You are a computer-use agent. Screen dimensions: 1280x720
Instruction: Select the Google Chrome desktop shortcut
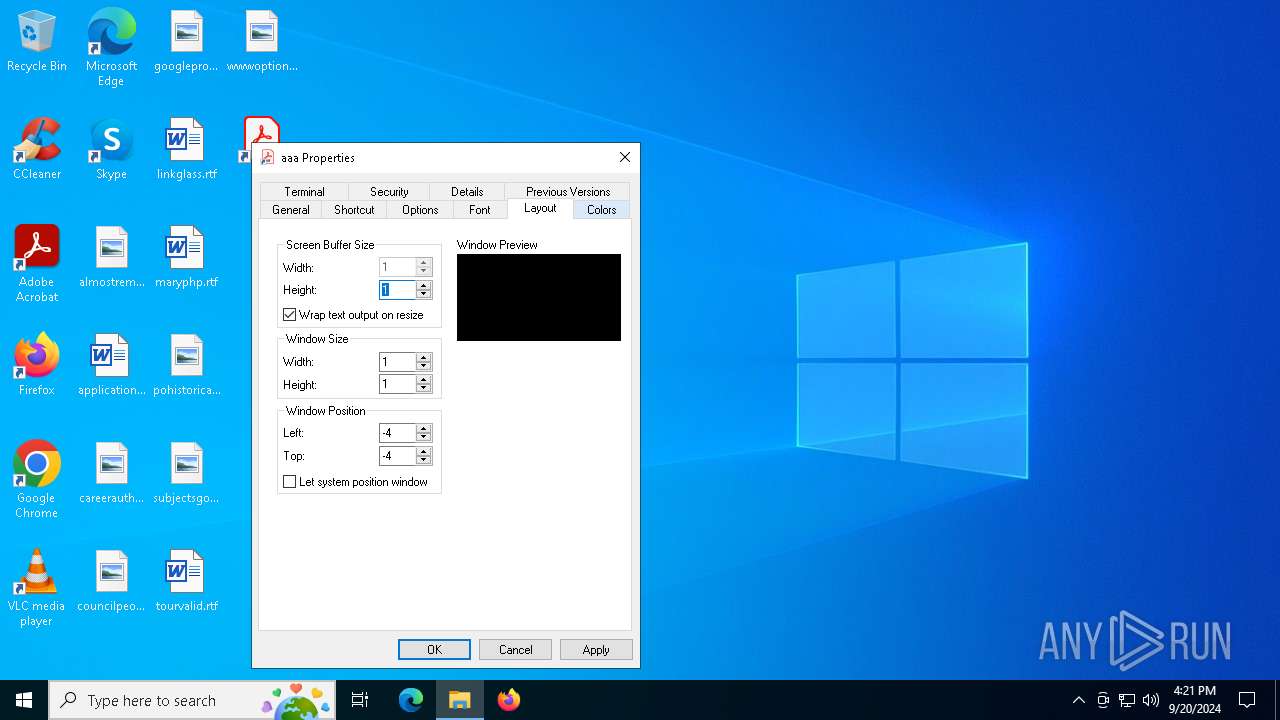pyautogui.click(x=37, y=480)
